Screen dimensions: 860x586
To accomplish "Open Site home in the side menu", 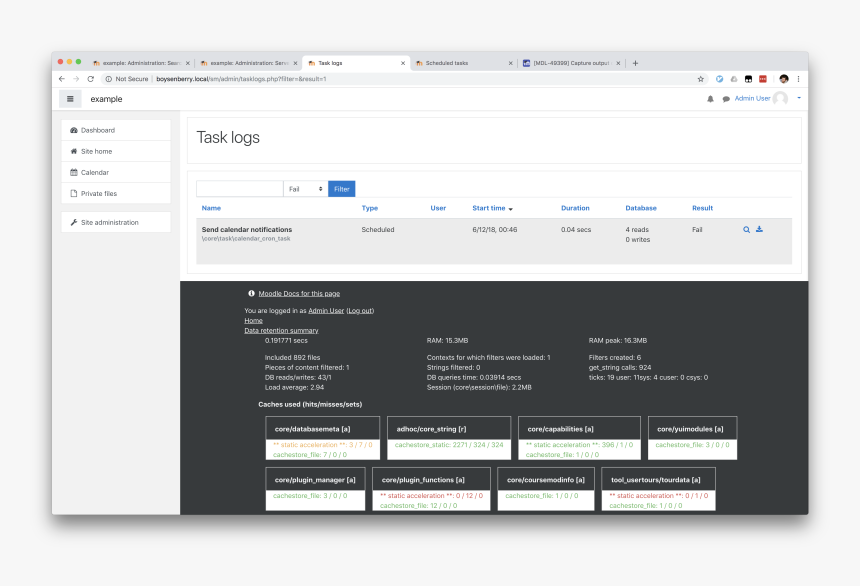I will pos(116,151).
